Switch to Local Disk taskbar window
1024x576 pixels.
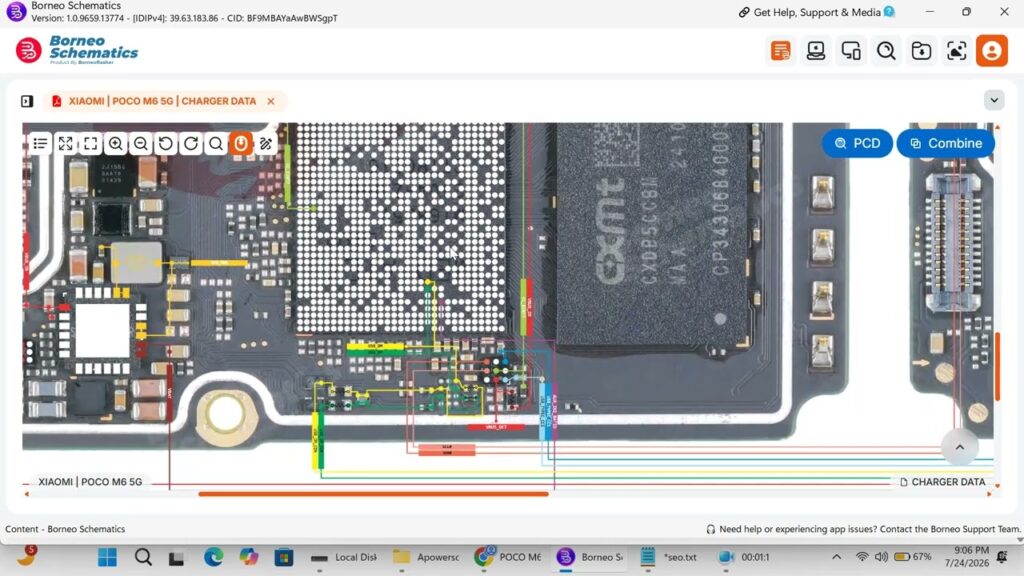pos(344,558)
